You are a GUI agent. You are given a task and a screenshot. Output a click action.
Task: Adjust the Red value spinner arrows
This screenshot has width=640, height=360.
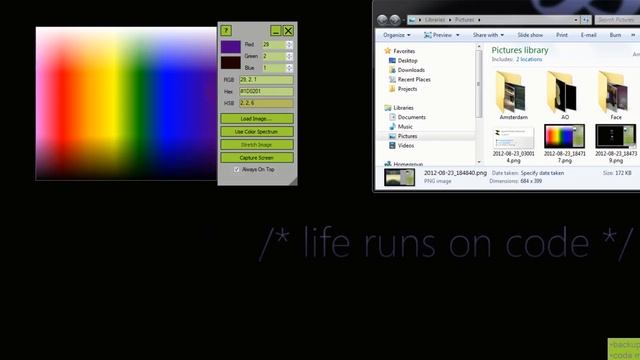click(289, 44)
